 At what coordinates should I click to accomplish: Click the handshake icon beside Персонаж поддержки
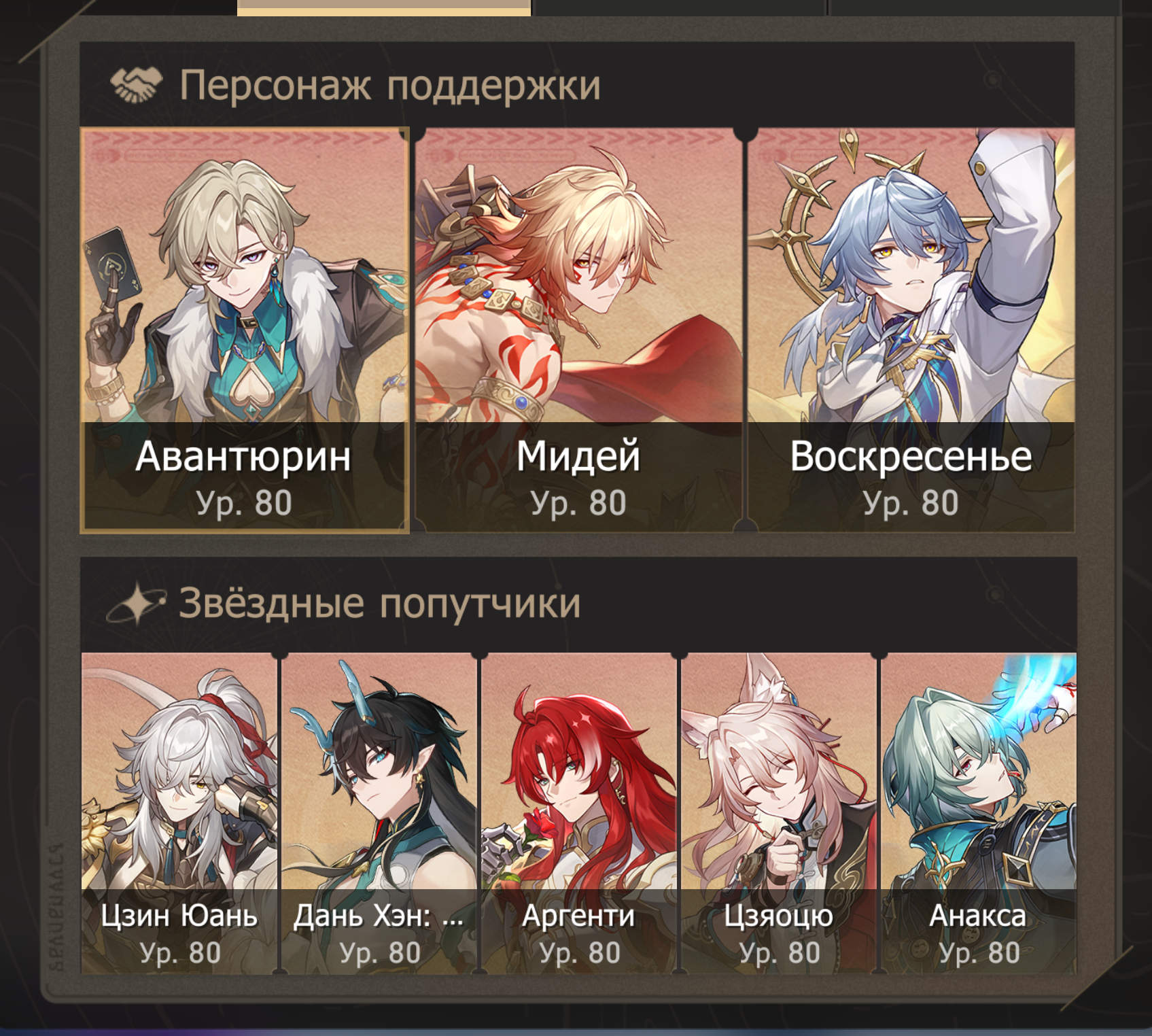coord(137,85)
